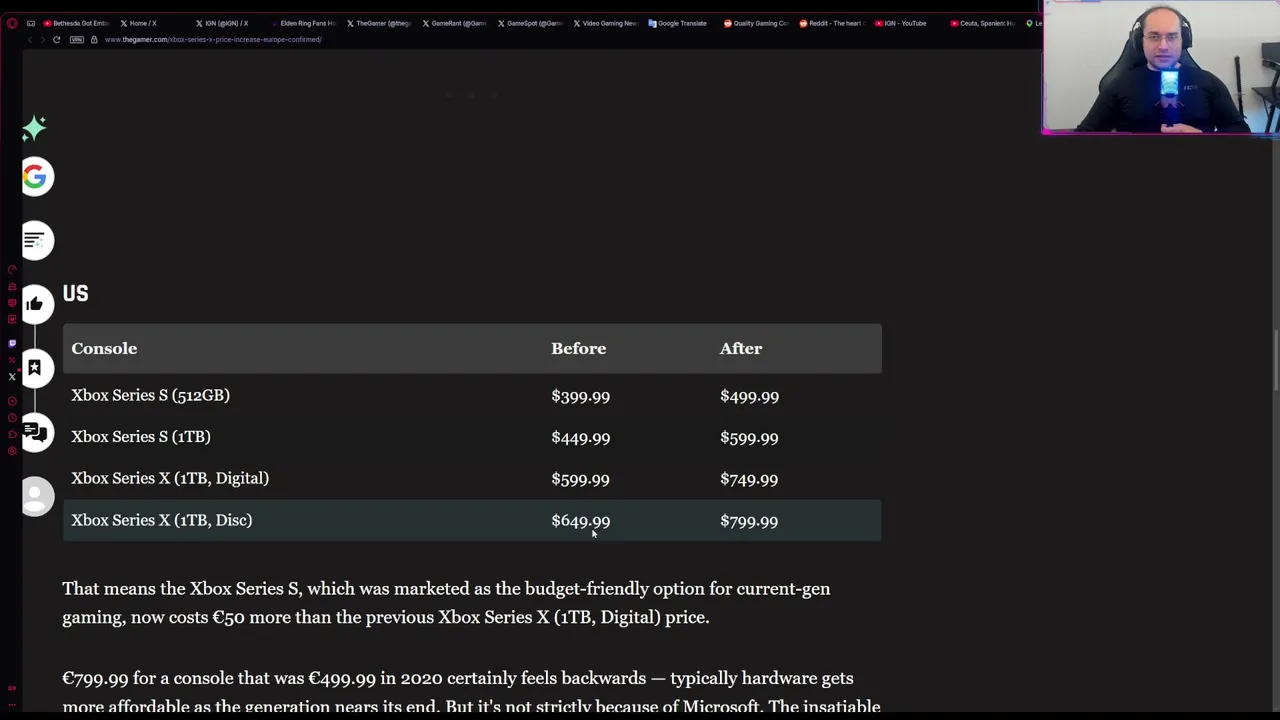The image size is (1280, 720).
Task: Click the green sparkle AI icon
Action: (x=34, y=128)
